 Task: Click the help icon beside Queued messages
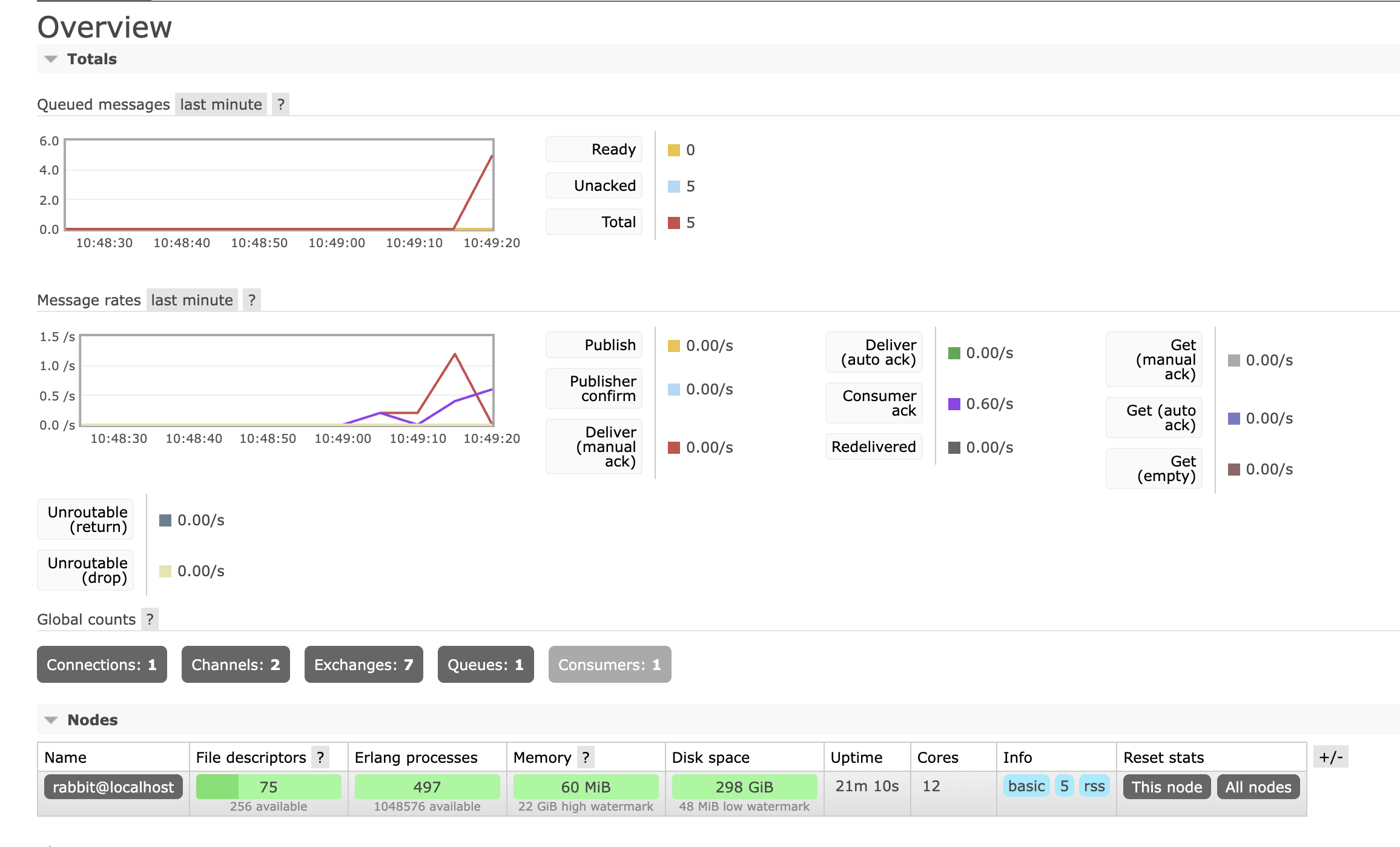tap(280, 104)
